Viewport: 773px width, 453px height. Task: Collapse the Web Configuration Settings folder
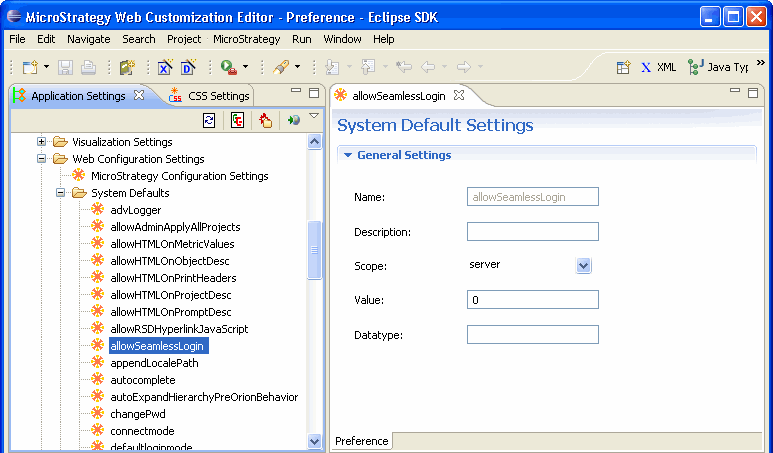point(41,159)
